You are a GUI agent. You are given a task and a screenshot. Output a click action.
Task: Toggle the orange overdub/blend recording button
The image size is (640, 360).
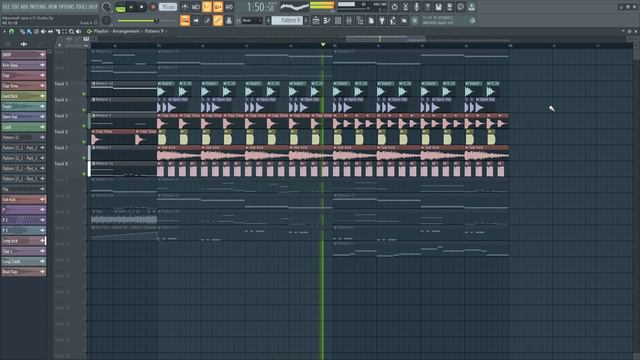point(218,7)
